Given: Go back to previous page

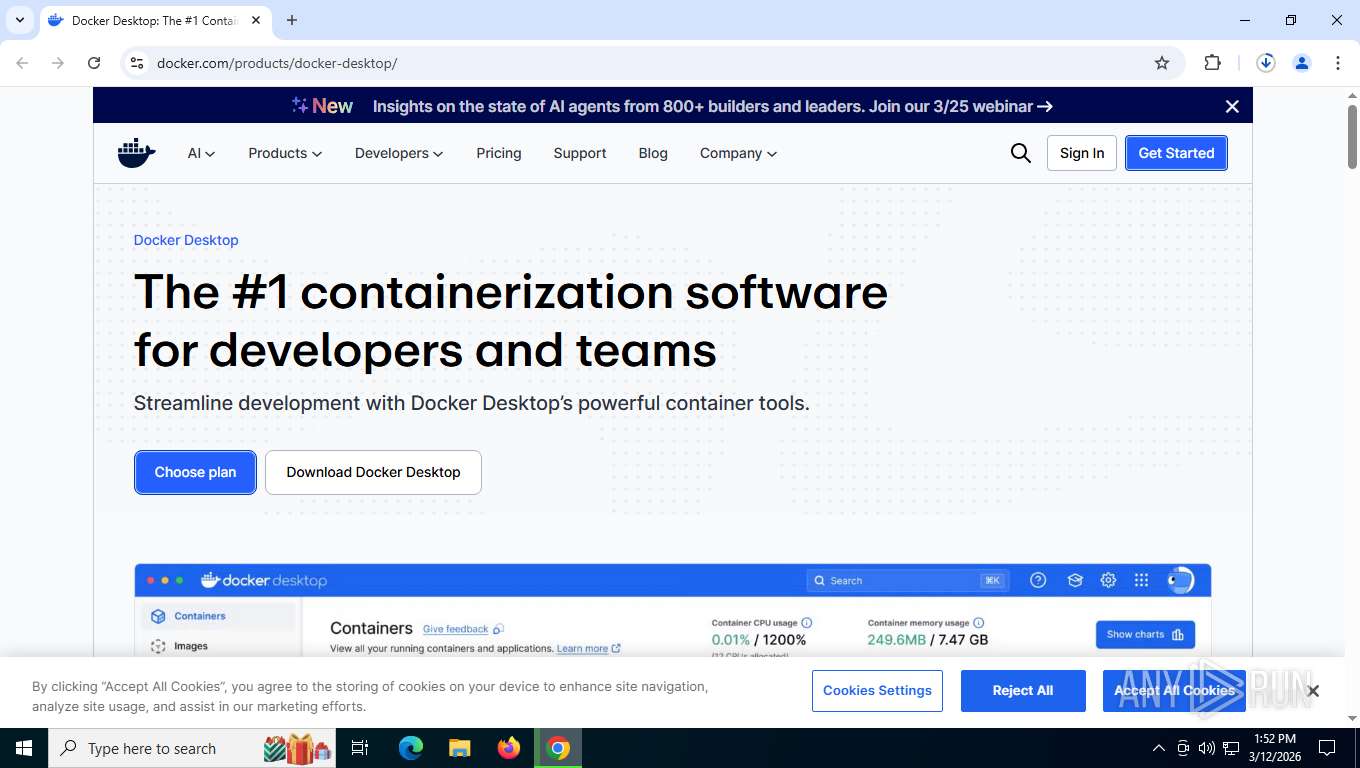Looking at the screenshot, I should click(x=22, y=63).
